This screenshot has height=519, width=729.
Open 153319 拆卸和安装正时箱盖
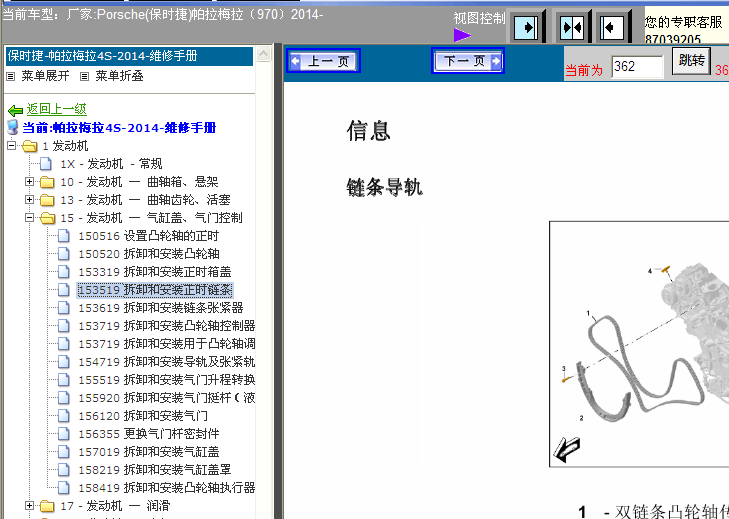pyautogui.click(x=155, y=272)
